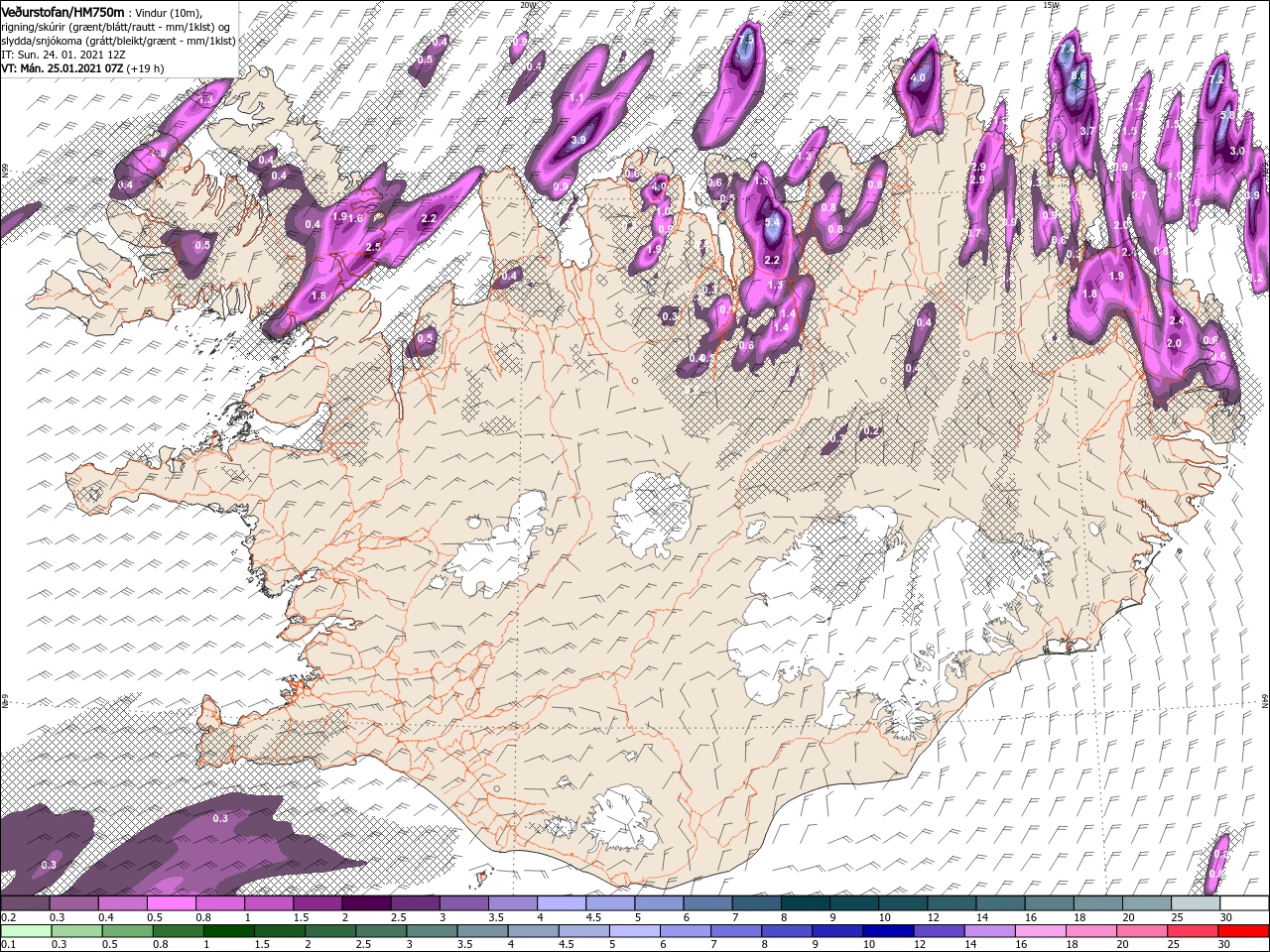Viewport: 1270px width, 952px height.
Task: Pick the pink 0.5 swatch in upper legend row
Action: point(171,903)
